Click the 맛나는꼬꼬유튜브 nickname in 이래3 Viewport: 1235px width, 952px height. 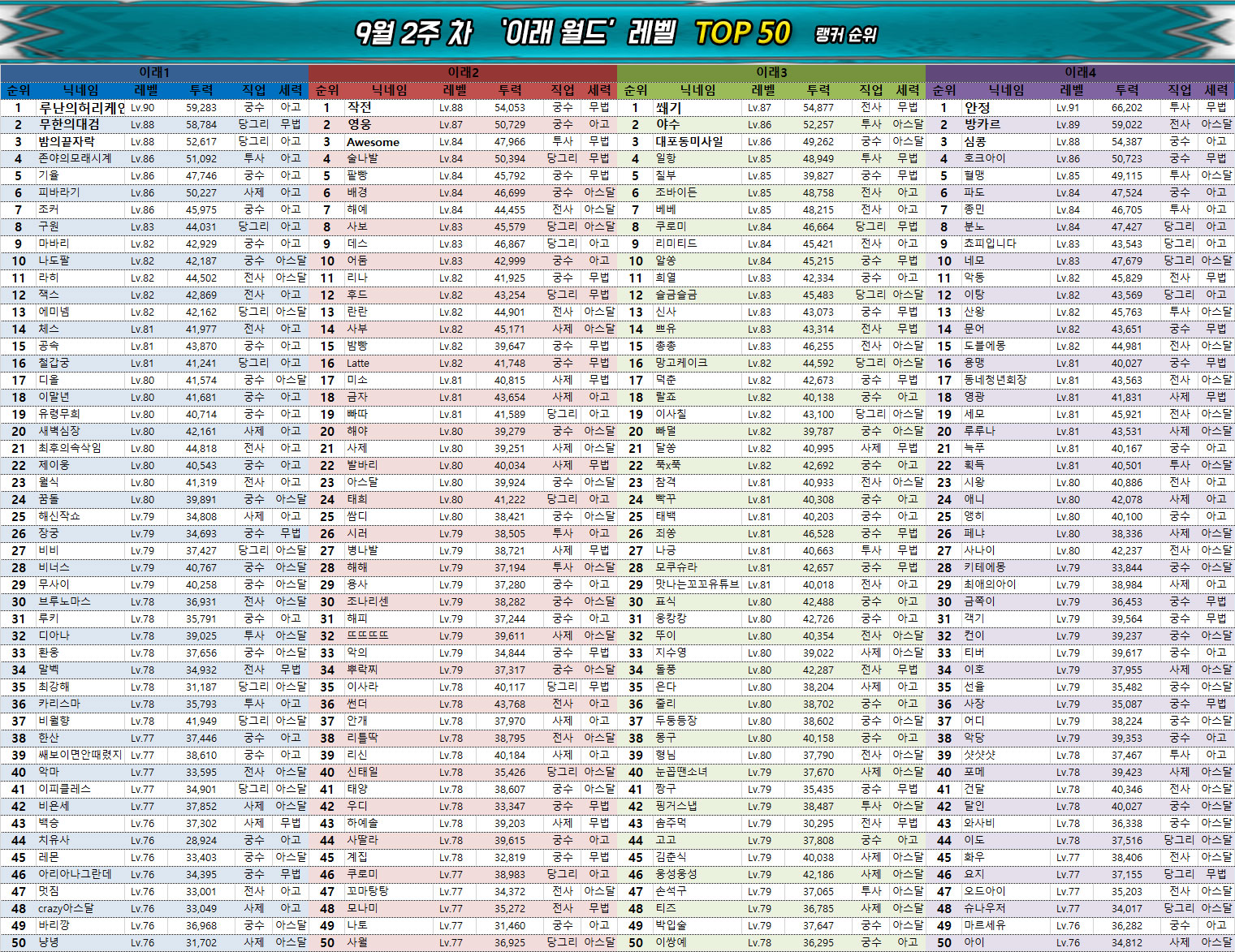coord(697,584)
